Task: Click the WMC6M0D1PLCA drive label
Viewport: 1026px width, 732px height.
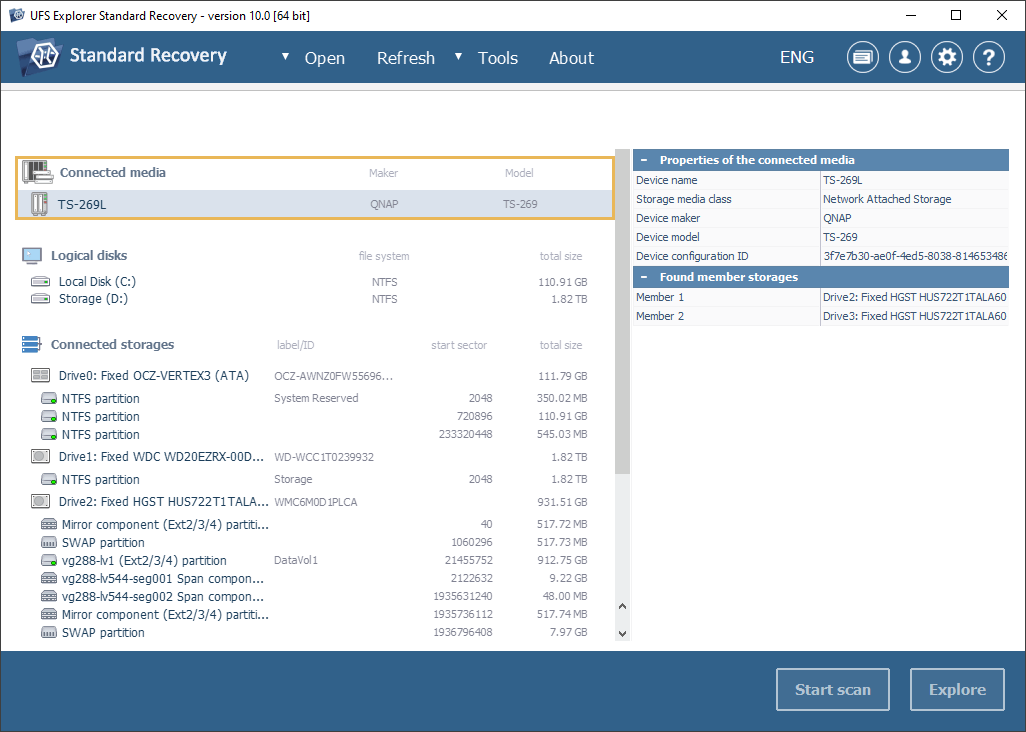Action: pos(315,502)
